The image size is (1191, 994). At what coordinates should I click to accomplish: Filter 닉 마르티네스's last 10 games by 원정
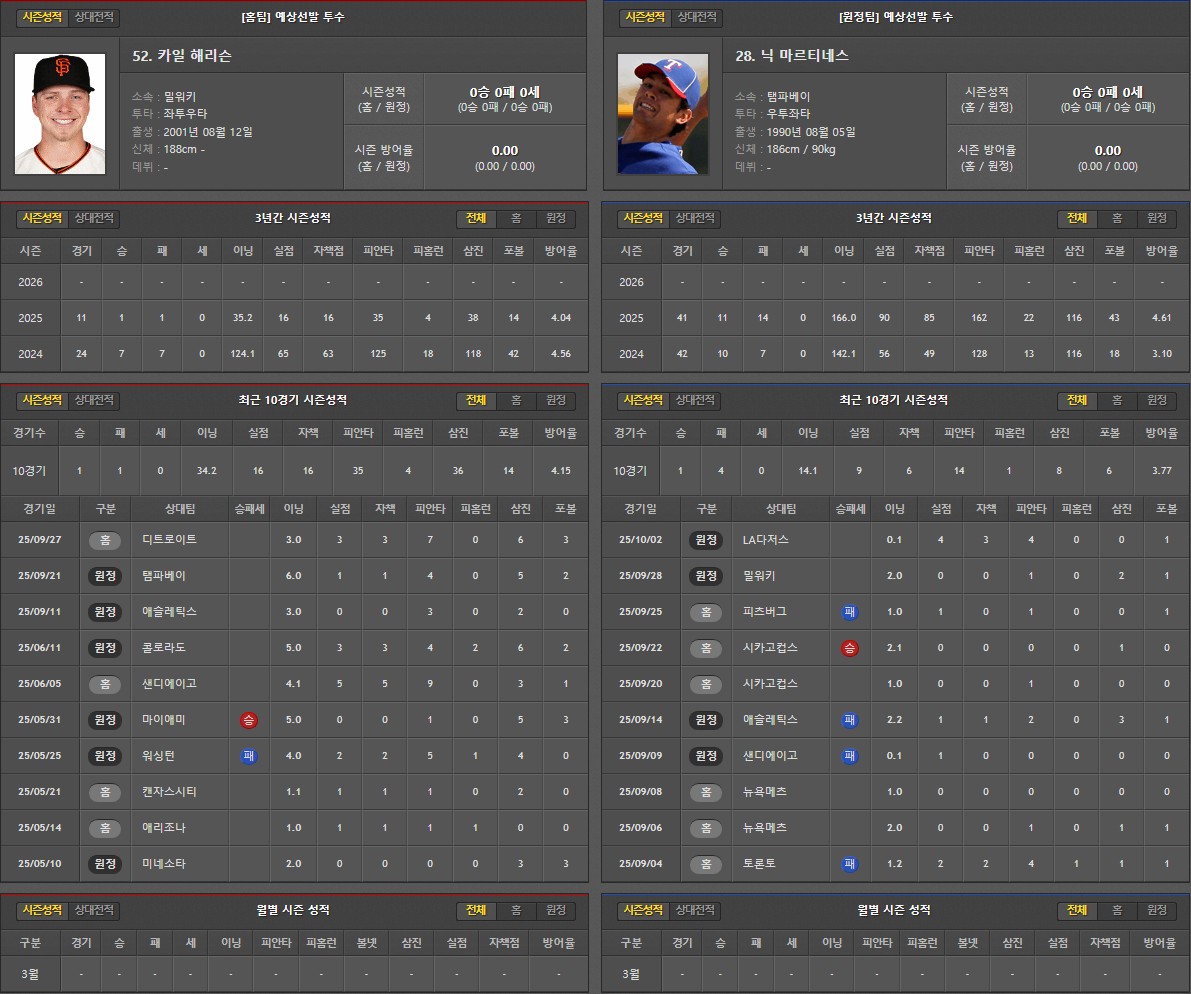[x=1157, y=400]
